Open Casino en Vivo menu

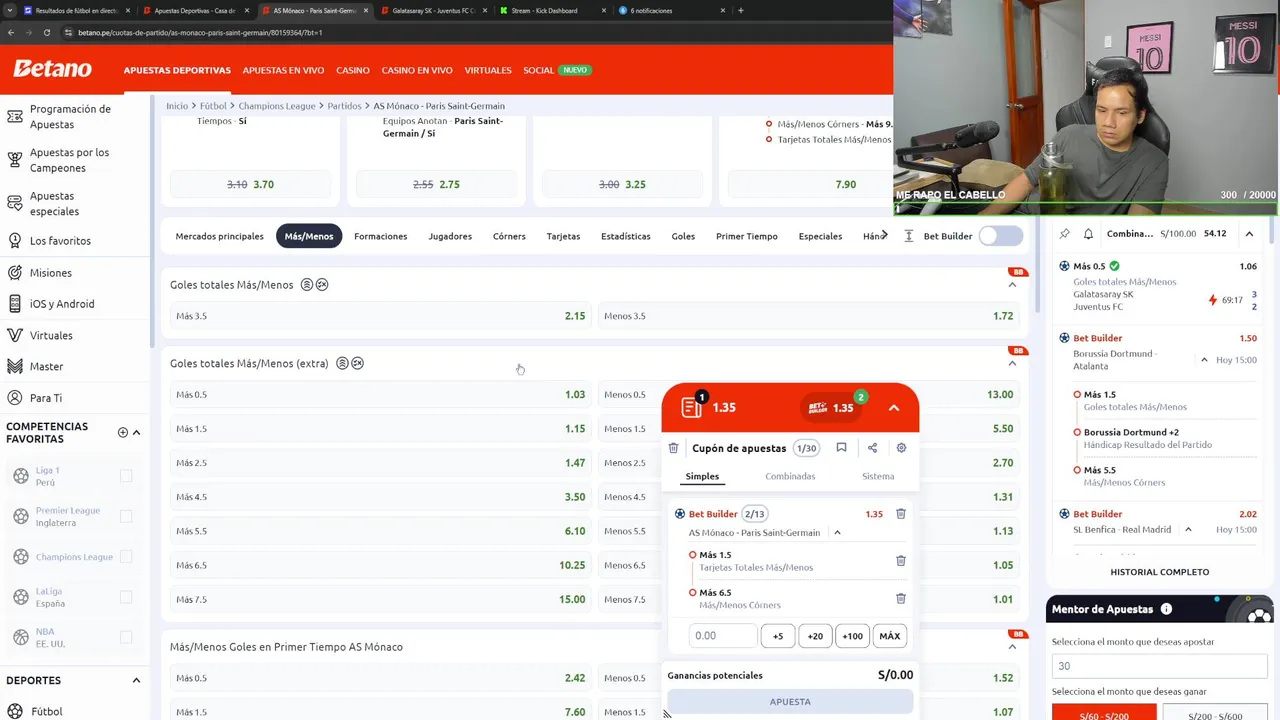click(x=417, y=70)
